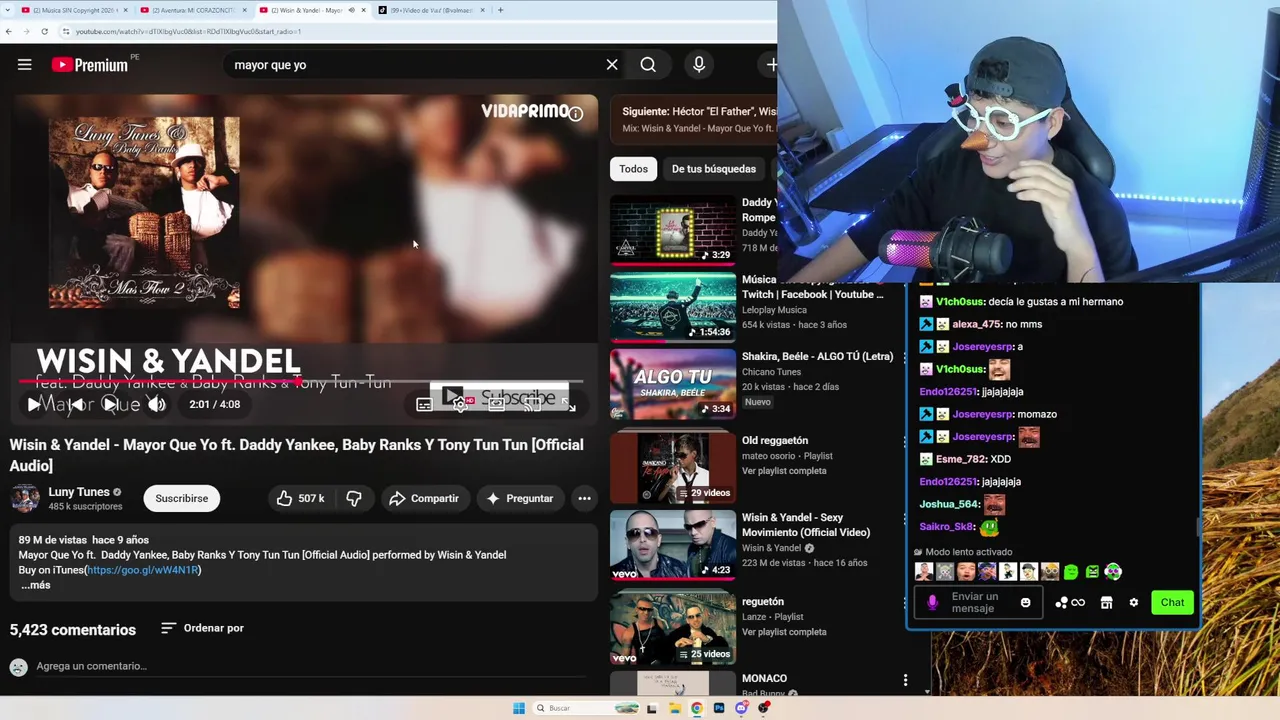Play the video with the play button
The width and height of the screenshot is (1280, 720).
[x=34, y=404]
